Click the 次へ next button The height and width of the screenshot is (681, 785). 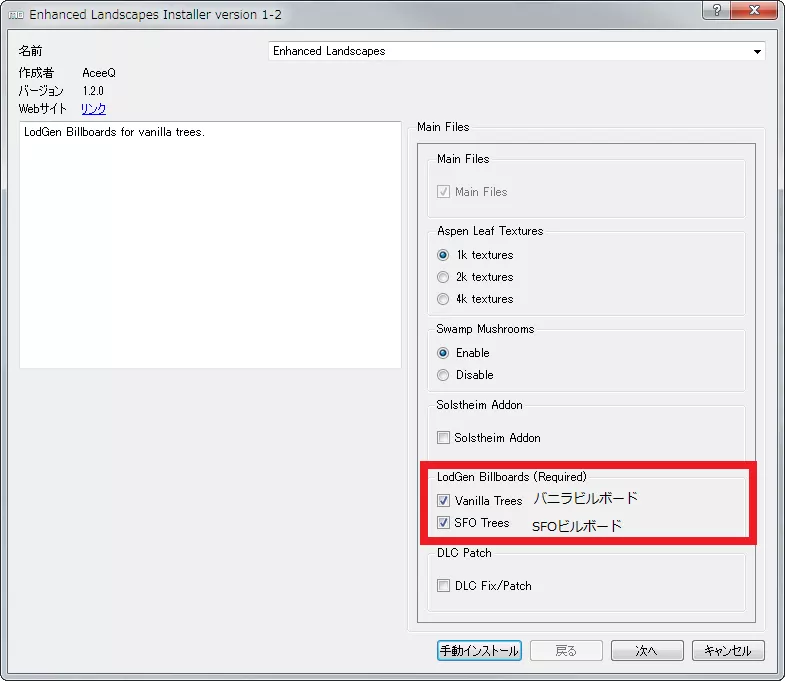tap(647, 650)
